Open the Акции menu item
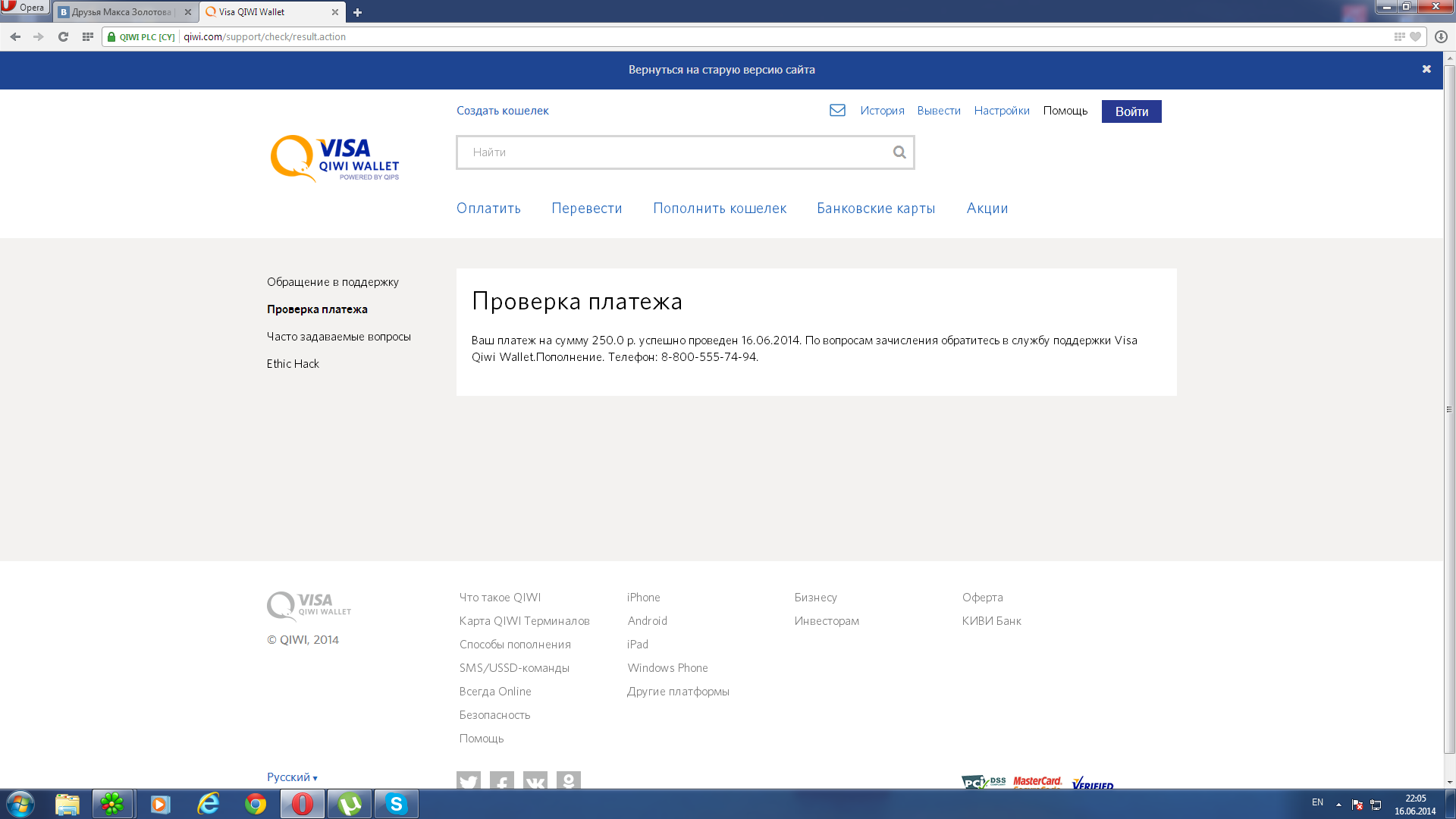 pyautogui.click(x=987, y=209)
